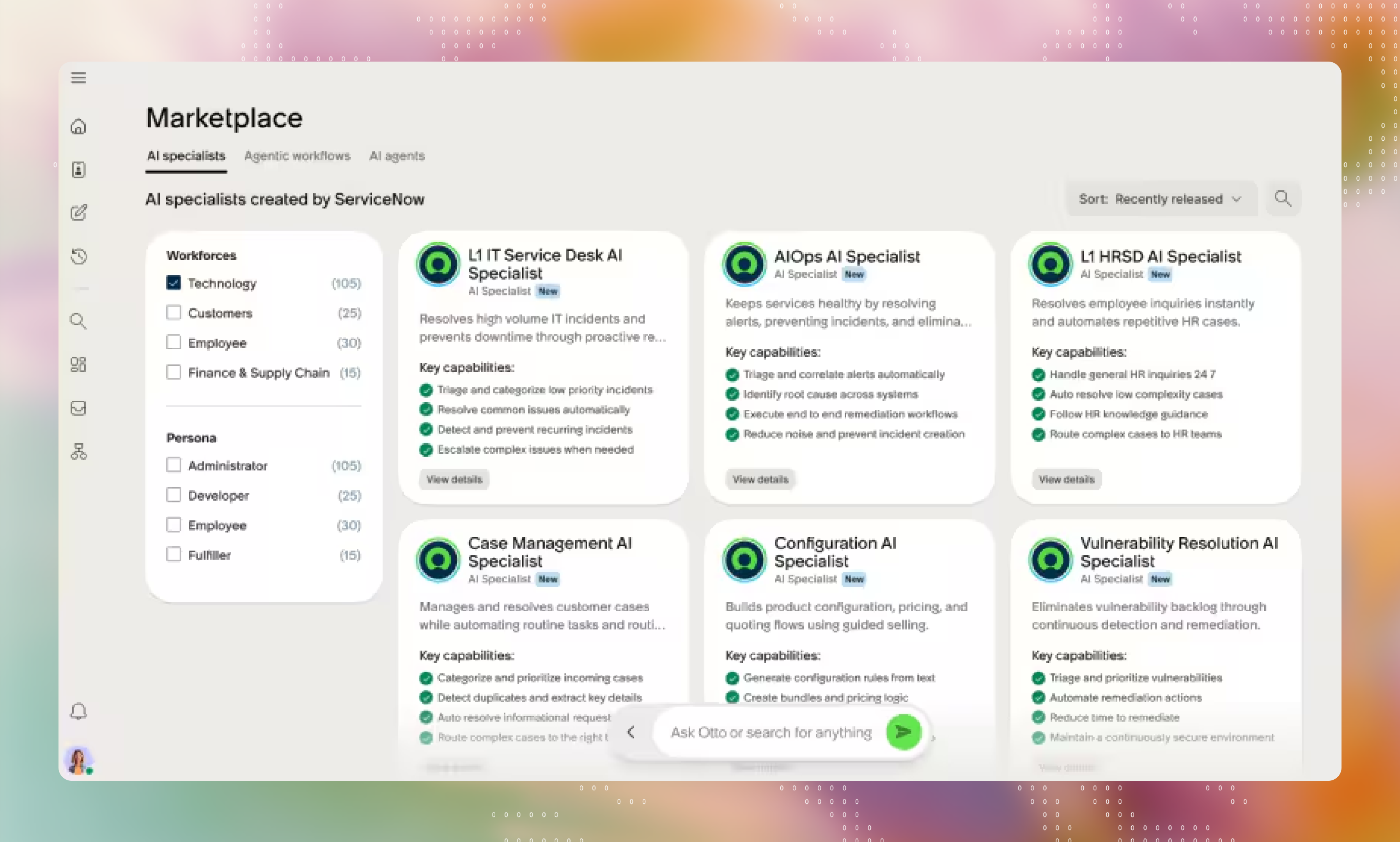The image size is (1400, 842).
Task: Check the Administrator persona checkbox
Action: [x=174, y=465]
